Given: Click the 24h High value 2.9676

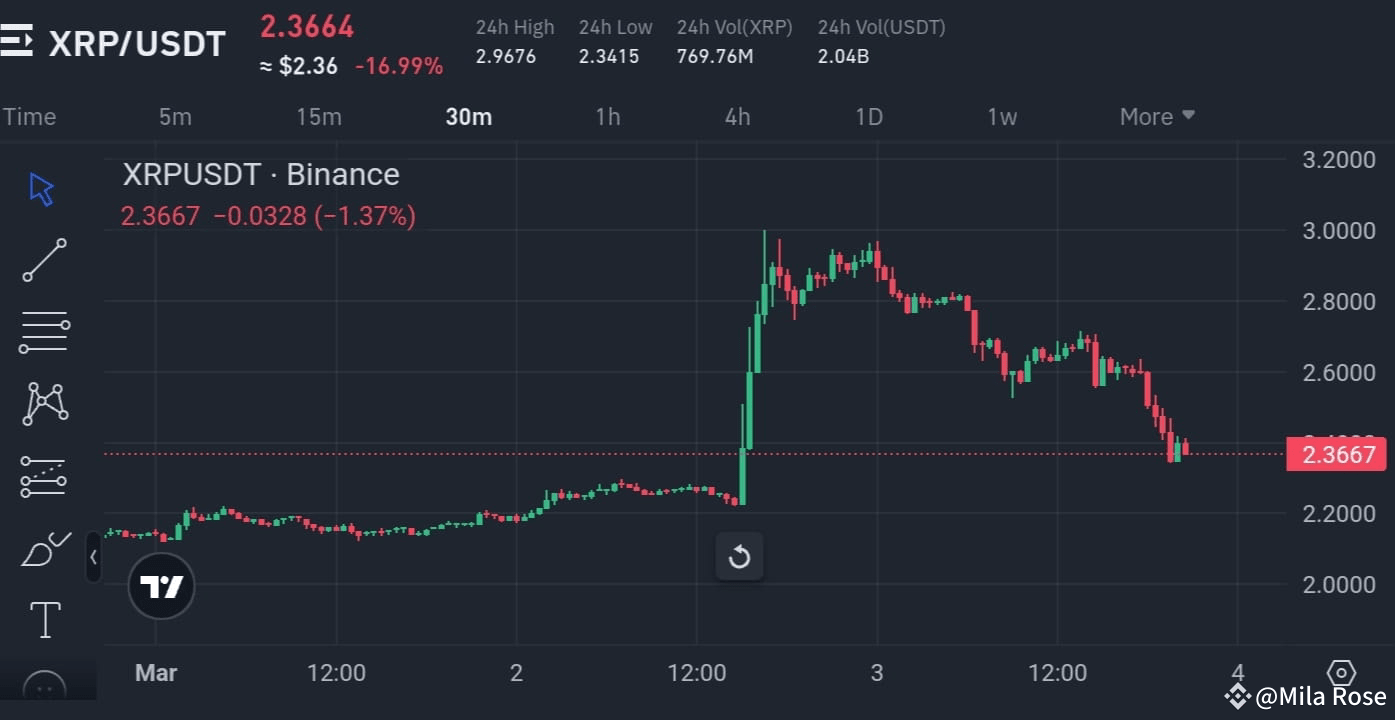Looking at the screenshot, I should [x=504, y=56].
